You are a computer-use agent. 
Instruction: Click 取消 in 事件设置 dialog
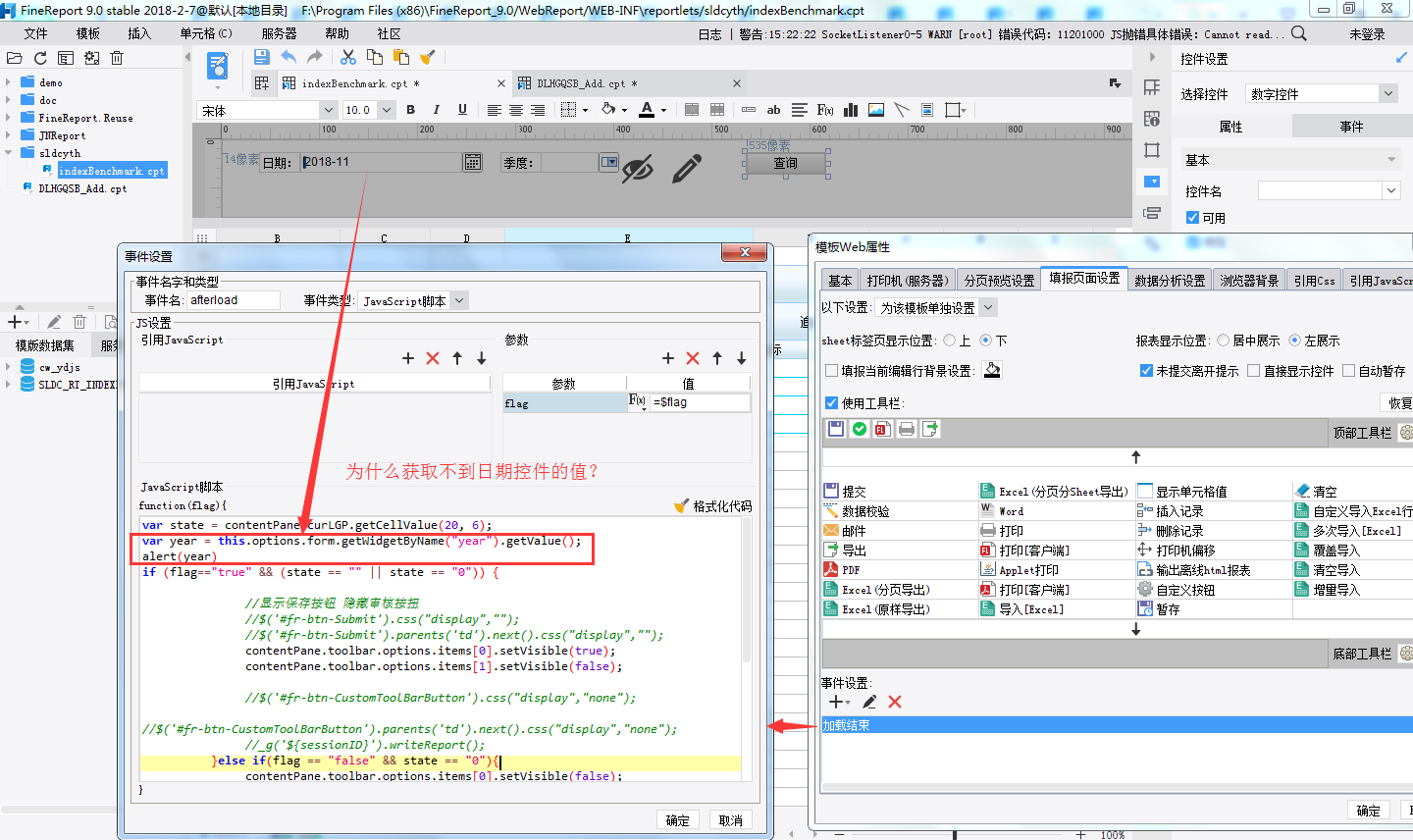pos(731,820)
